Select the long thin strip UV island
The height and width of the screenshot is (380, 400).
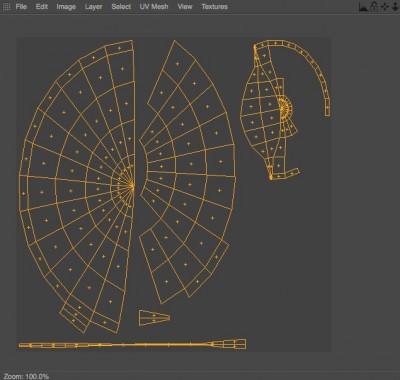click(x=132, y=344)
